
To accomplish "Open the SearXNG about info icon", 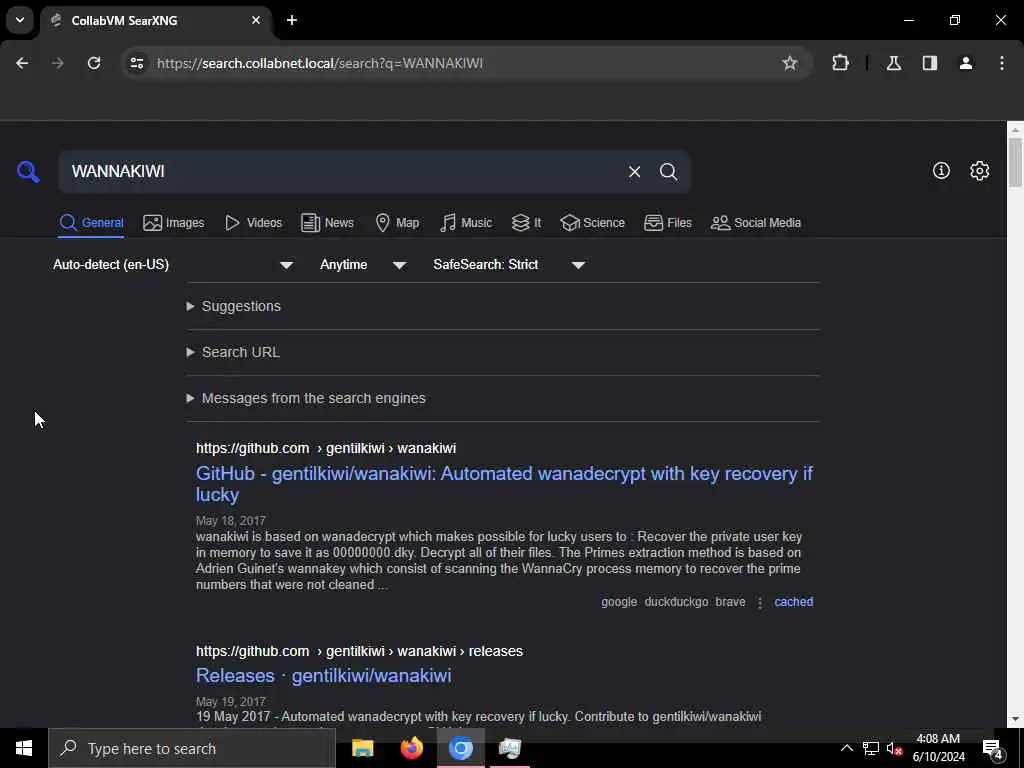I will pos(941,170).
